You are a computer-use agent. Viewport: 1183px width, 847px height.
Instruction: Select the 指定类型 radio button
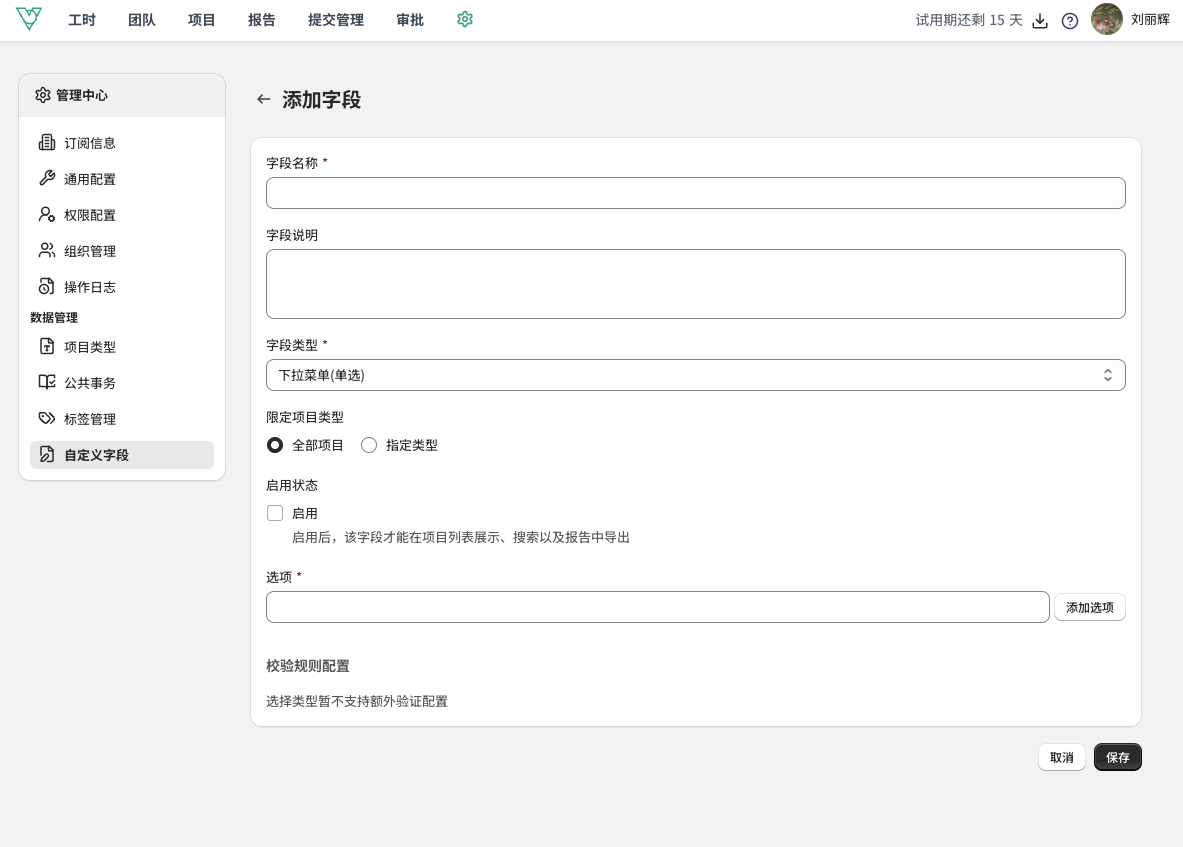[369, 445]
